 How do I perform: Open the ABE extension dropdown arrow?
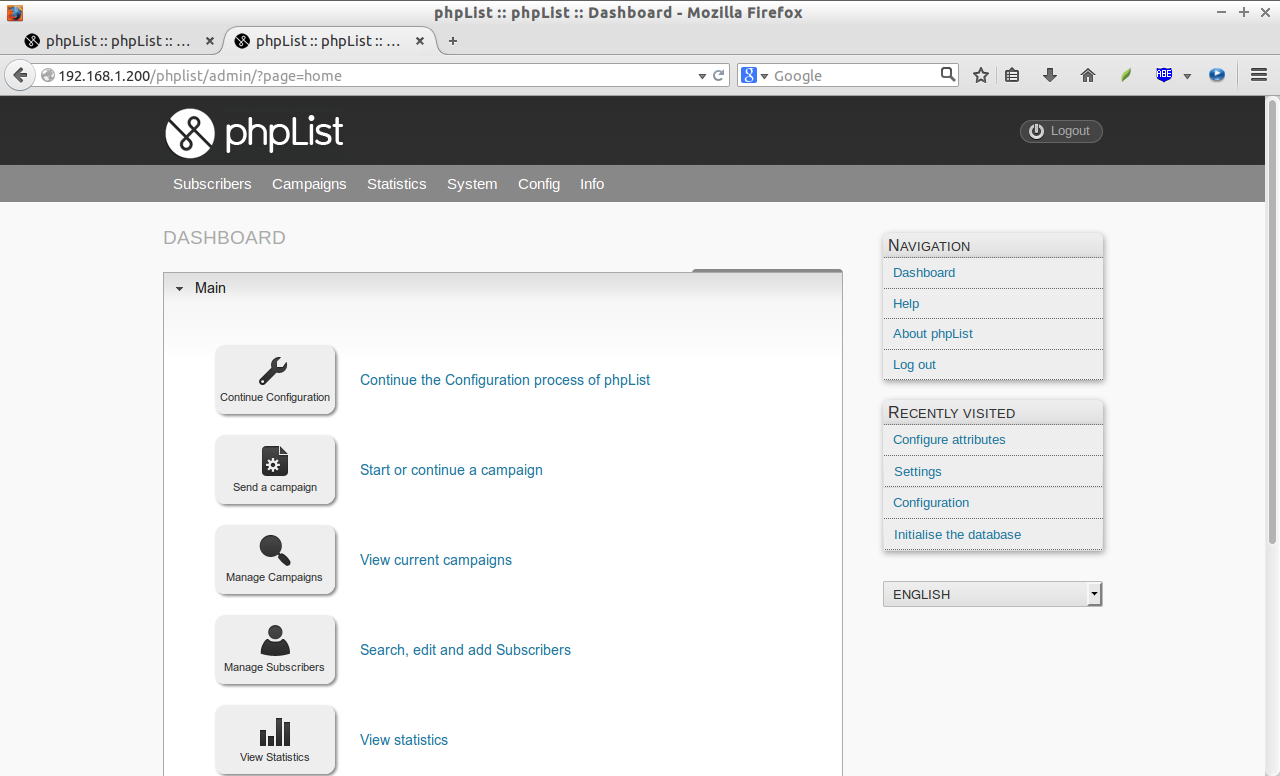pyautogui.click(x=1187, y=76)
